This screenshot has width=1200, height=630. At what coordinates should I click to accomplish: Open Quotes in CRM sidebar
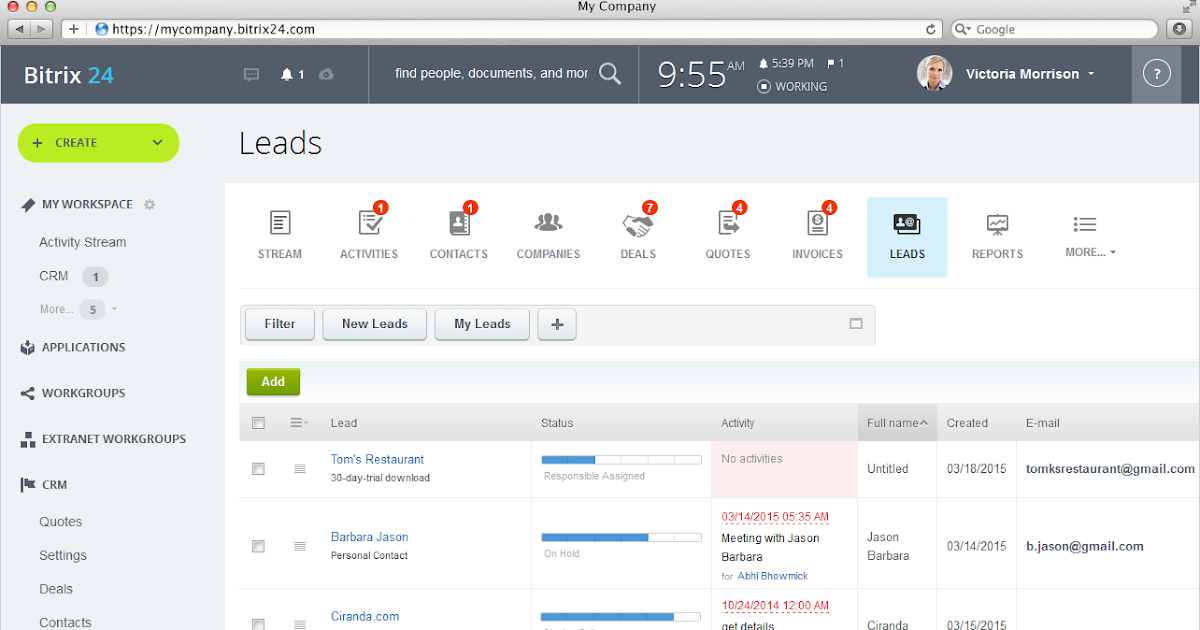point(61,522)
